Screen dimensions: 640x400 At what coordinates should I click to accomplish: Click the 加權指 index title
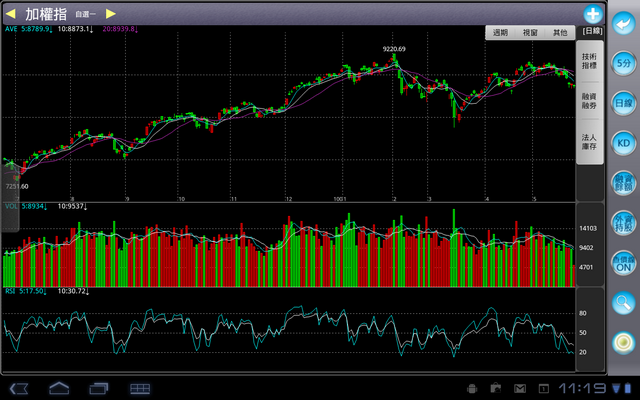click(46, 14)
